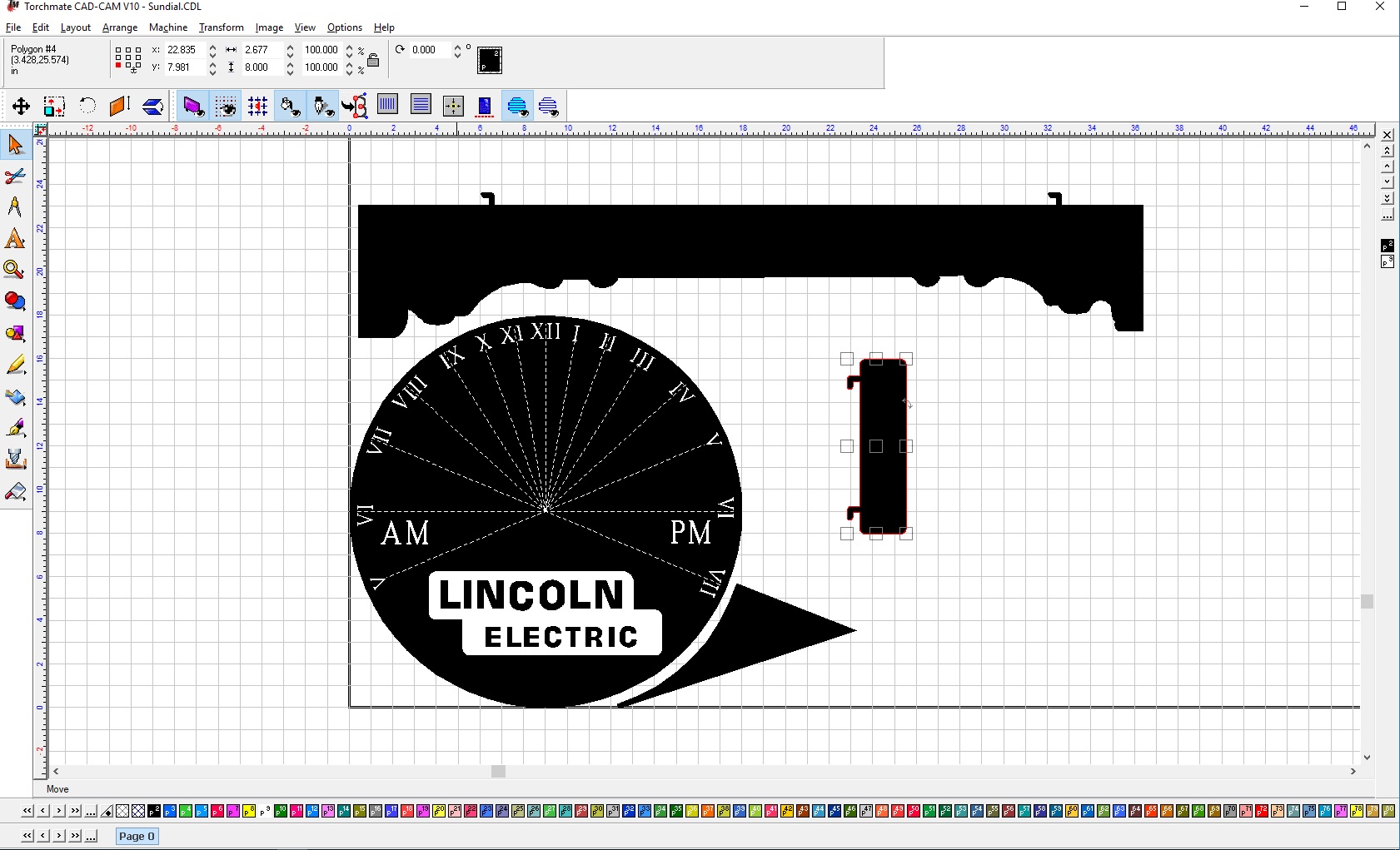The image size is (1400, 850).
Task: Click the x position field showing 22.835
Action: 185,50
